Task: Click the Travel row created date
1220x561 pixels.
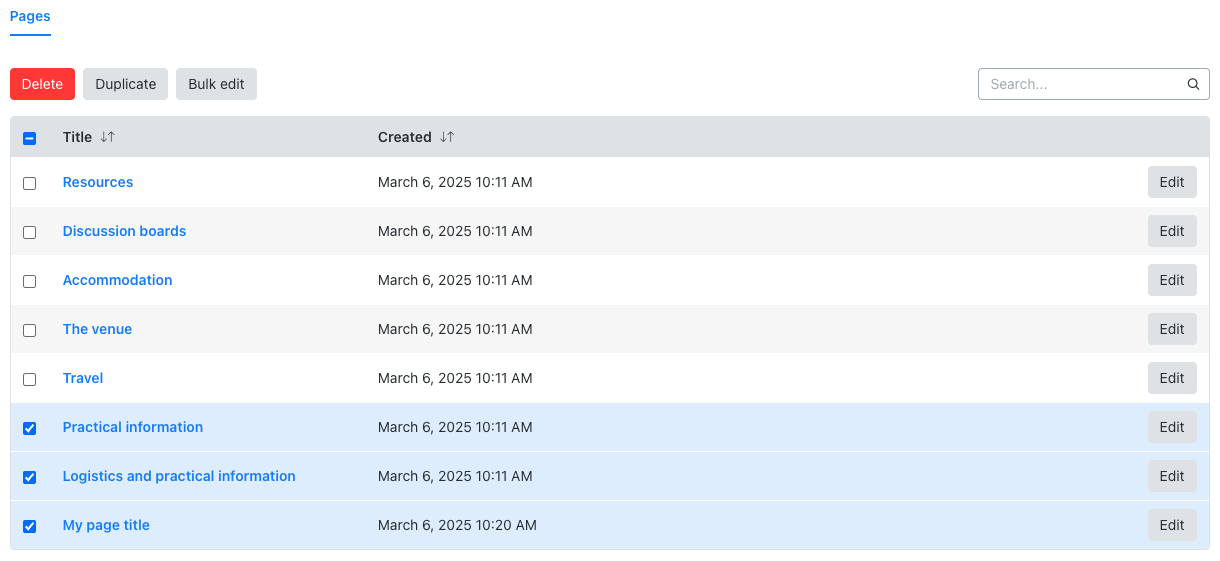Action: (455, 378)
